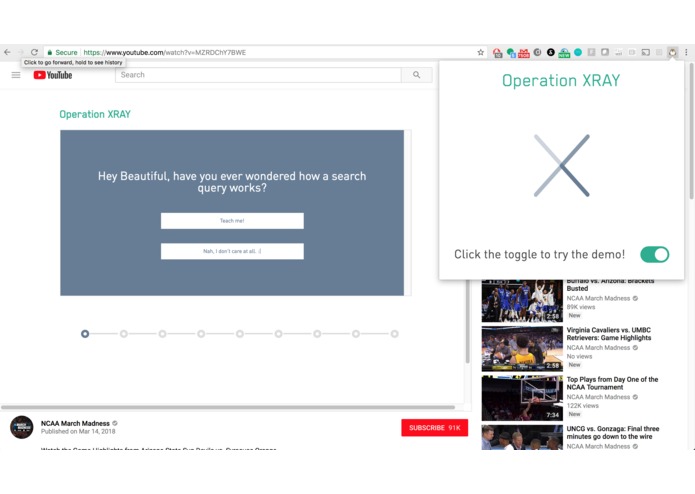The height and width of the screenshot is (494, 695).
Task: Turn off the Operation XRAY demo toggle
Action: click(x=655, y=254)
